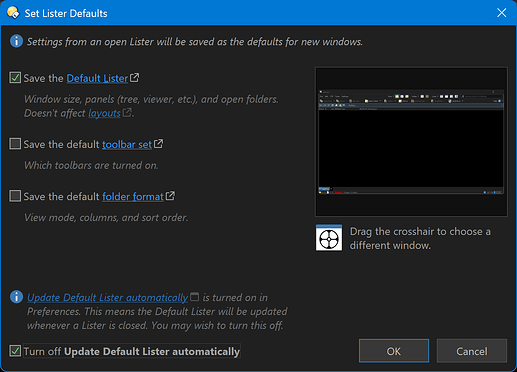Click the crosshair window picker icon
517x372 pixels.
point(329,238)
